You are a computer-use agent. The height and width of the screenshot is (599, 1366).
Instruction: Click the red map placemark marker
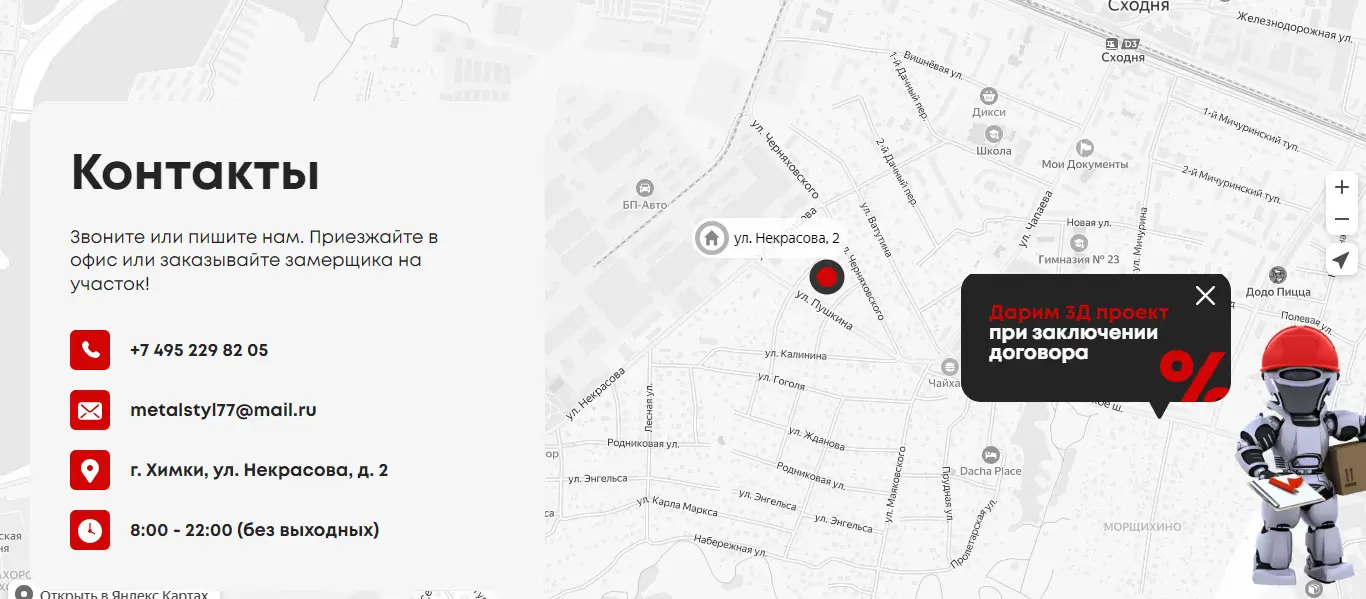pos(826,276)
